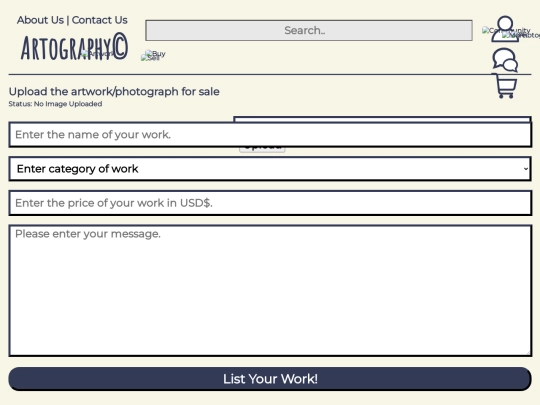Image resolution: width=540 pixels, height=405 pixels.
Task: Click the Artography logo
Action: pos(74,47)
